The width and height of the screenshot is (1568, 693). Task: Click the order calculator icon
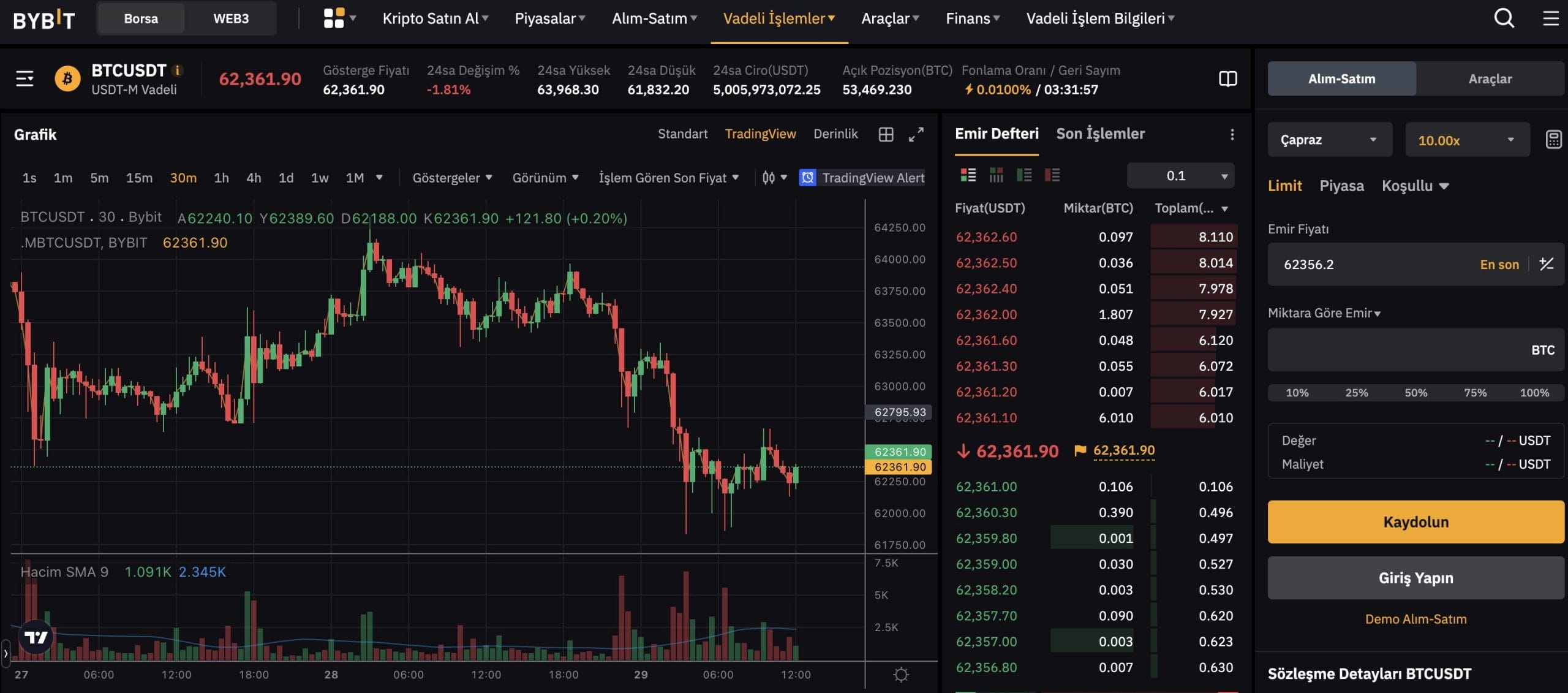point(1553,140)
